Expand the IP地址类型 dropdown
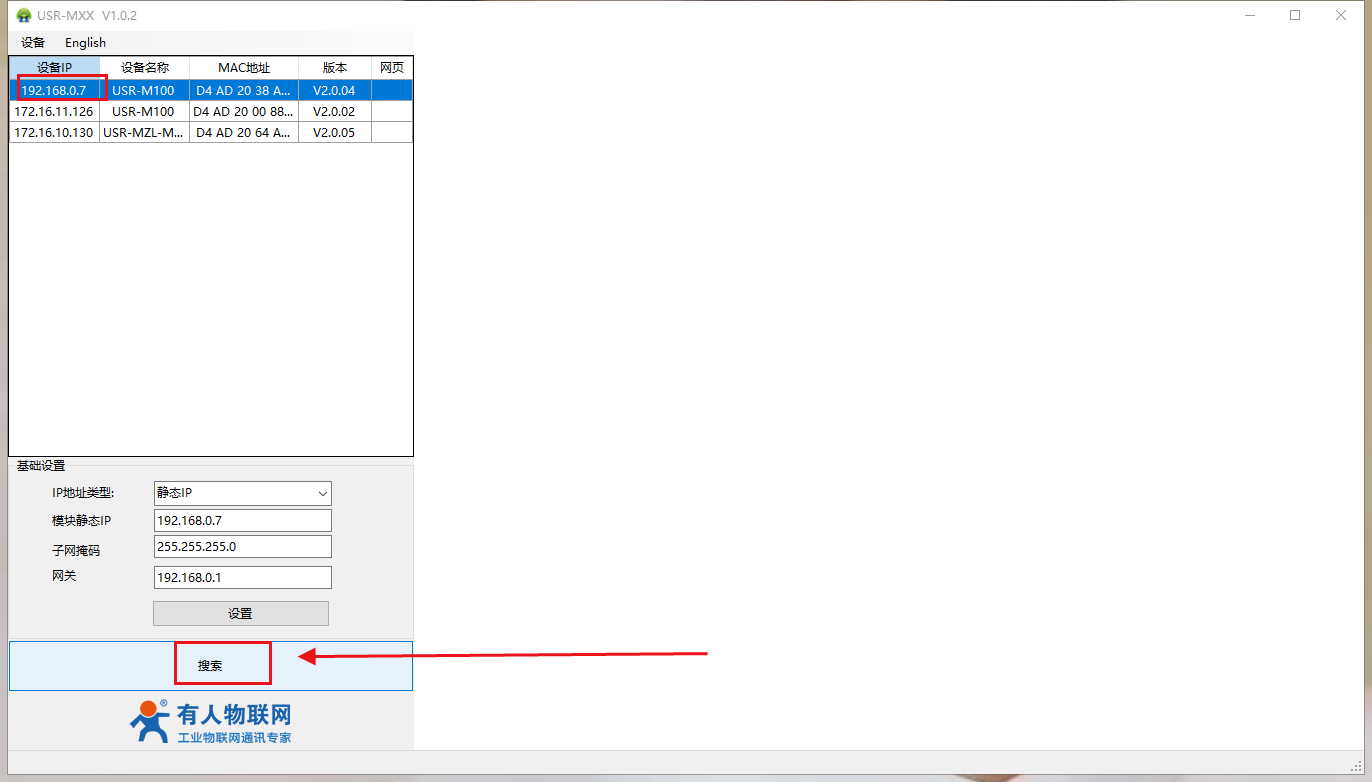The width and height of the screenshot is (1372, 782). (x=243, y=493)
